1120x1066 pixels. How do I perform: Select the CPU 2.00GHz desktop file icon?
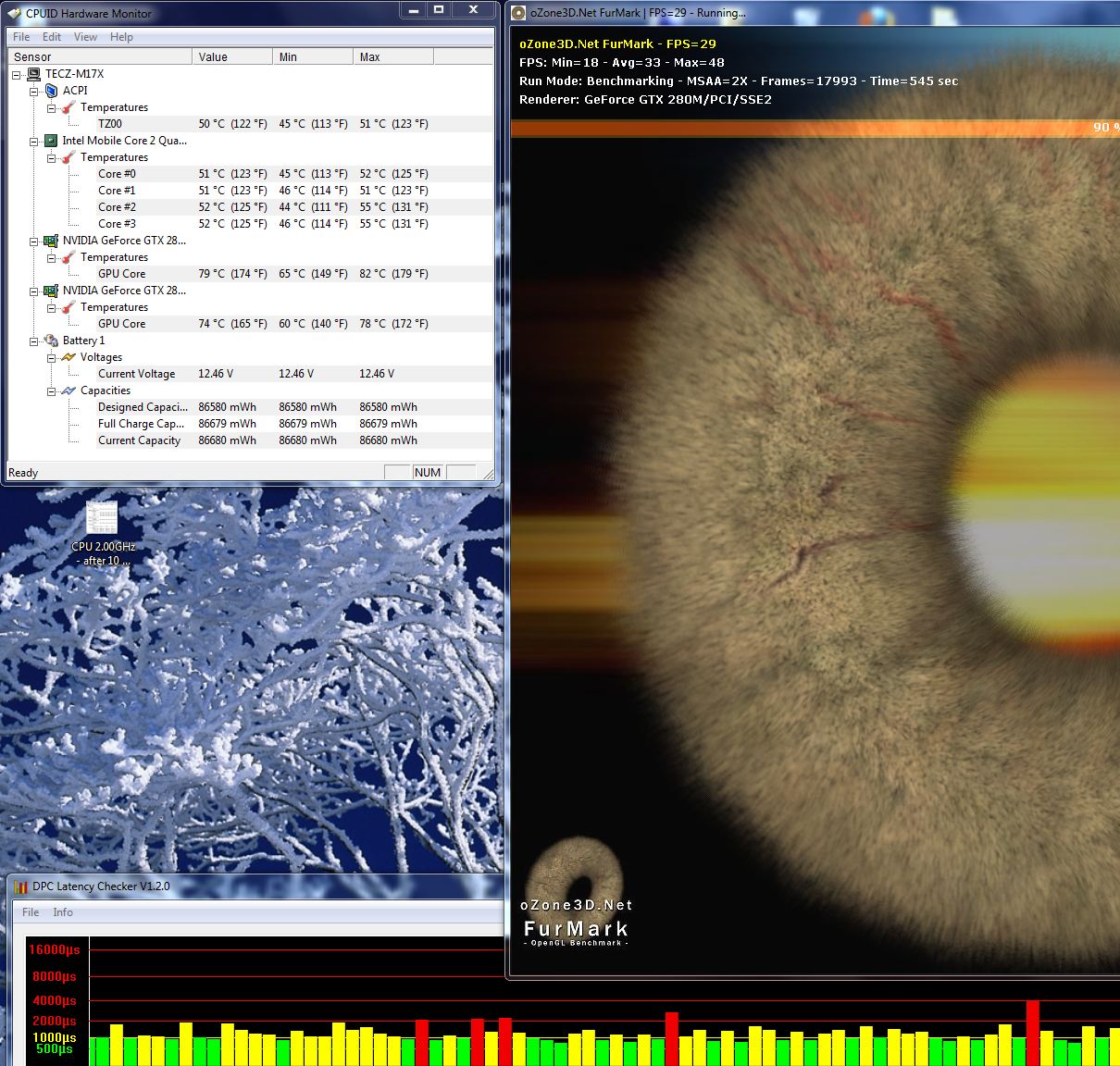coord(102,518)
